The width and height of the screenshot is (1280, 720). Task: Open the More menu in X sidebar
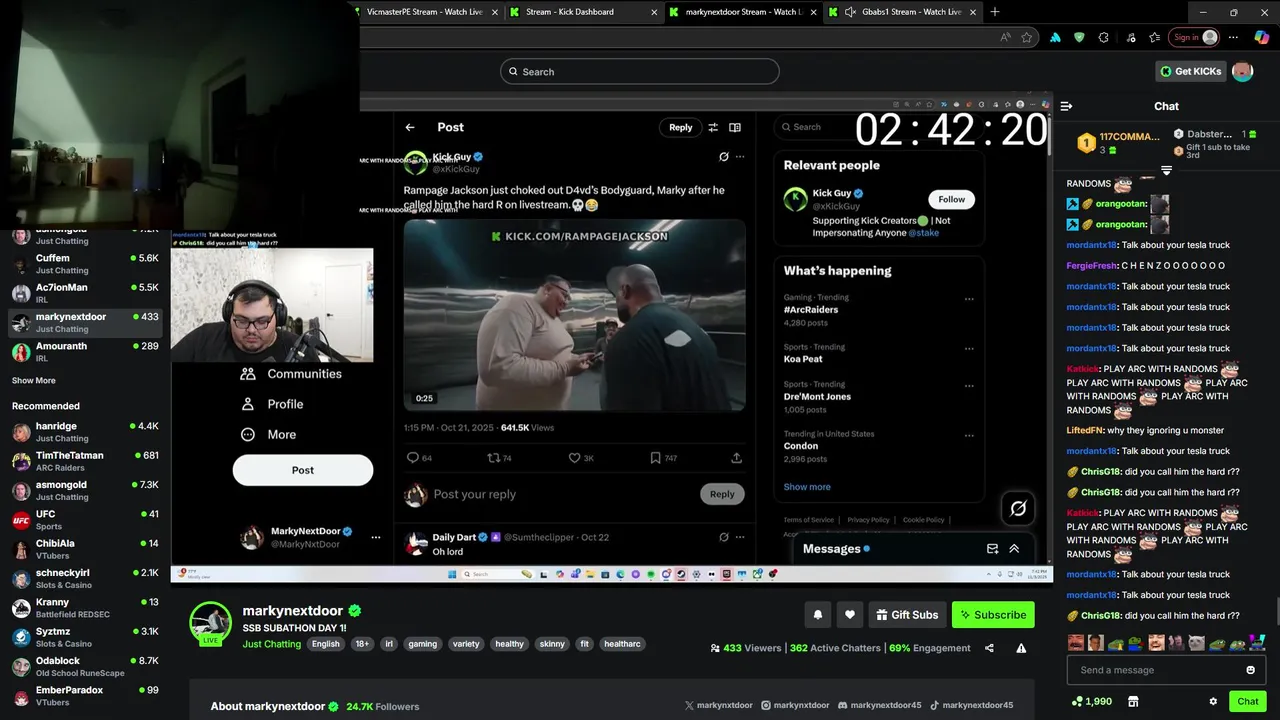pos(269,435)
